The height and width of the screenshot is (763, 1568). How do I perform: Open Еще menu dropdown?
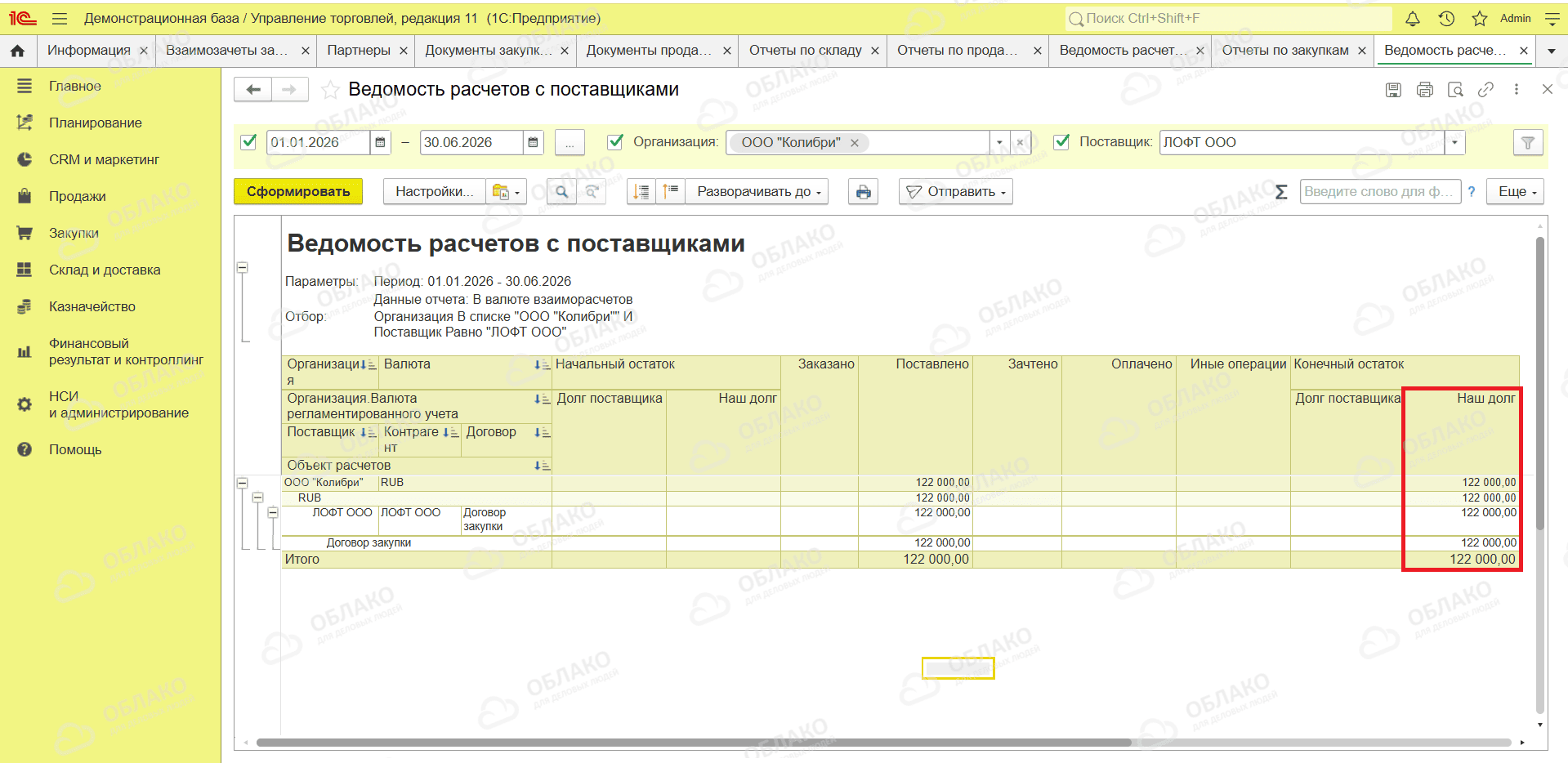pos(1516,192)
